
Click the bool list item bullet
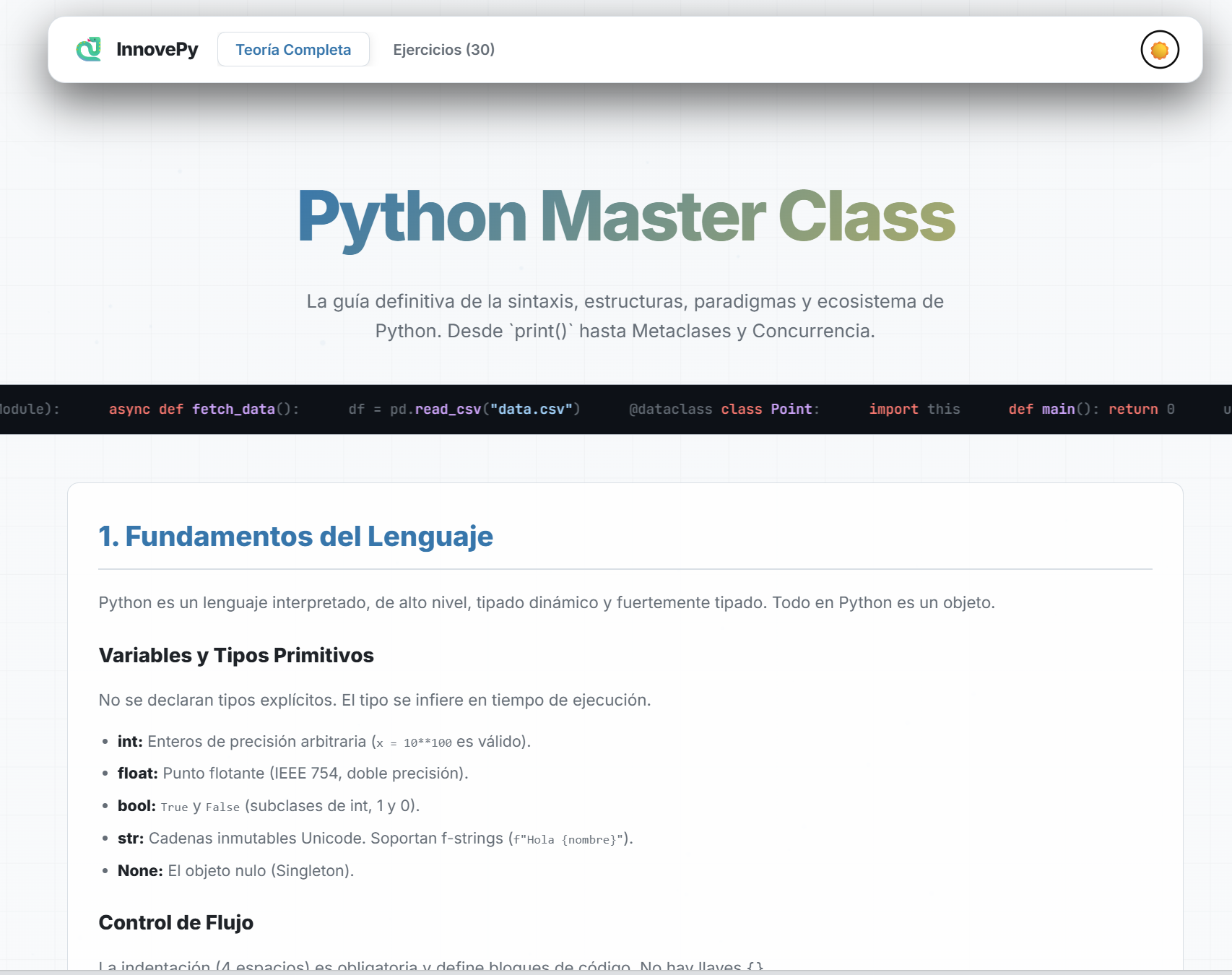point(106,806)
